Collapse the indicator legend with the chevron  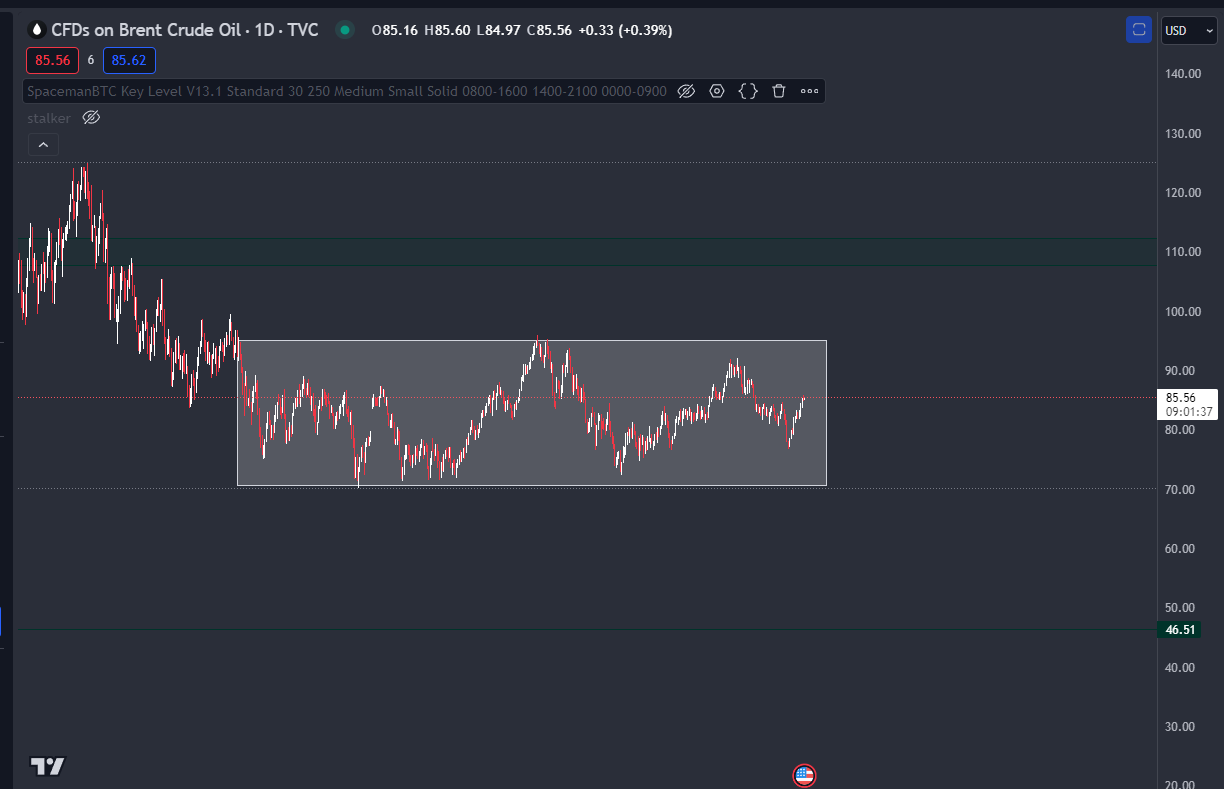pos(43,145)
